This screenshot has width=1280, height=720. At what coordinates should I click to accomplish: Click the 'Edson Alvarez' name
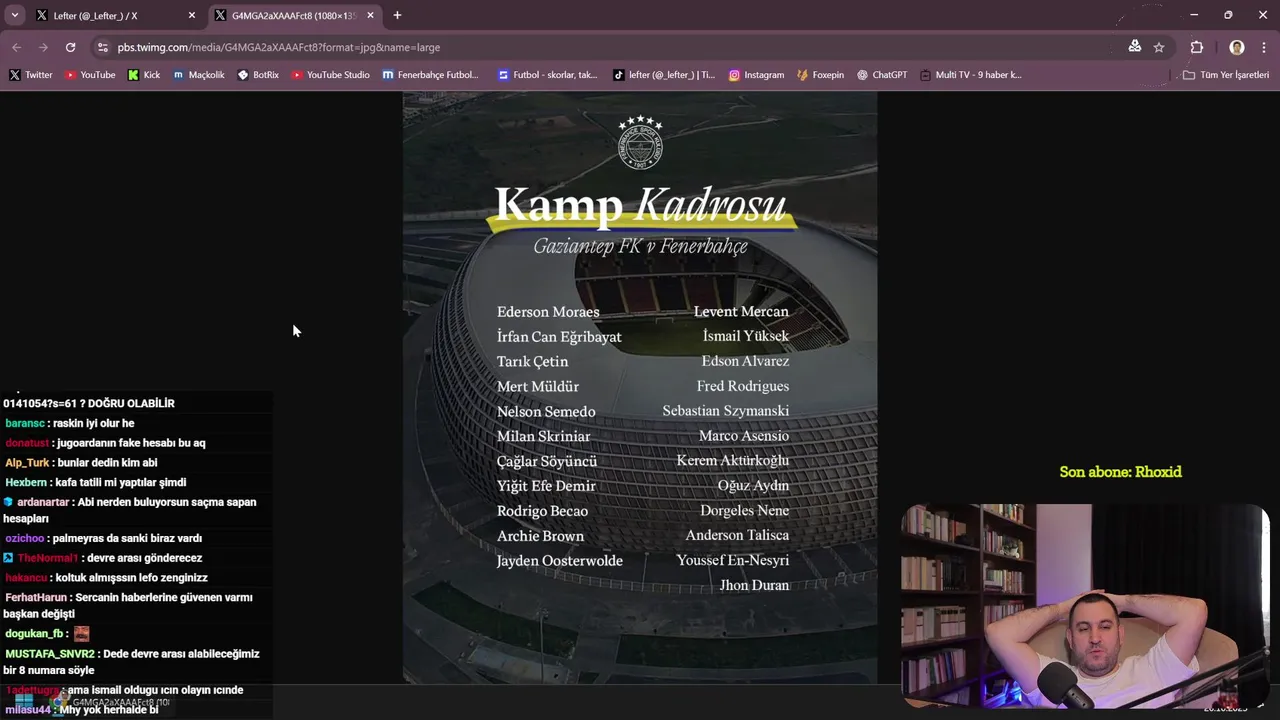[x=745, y=361]
